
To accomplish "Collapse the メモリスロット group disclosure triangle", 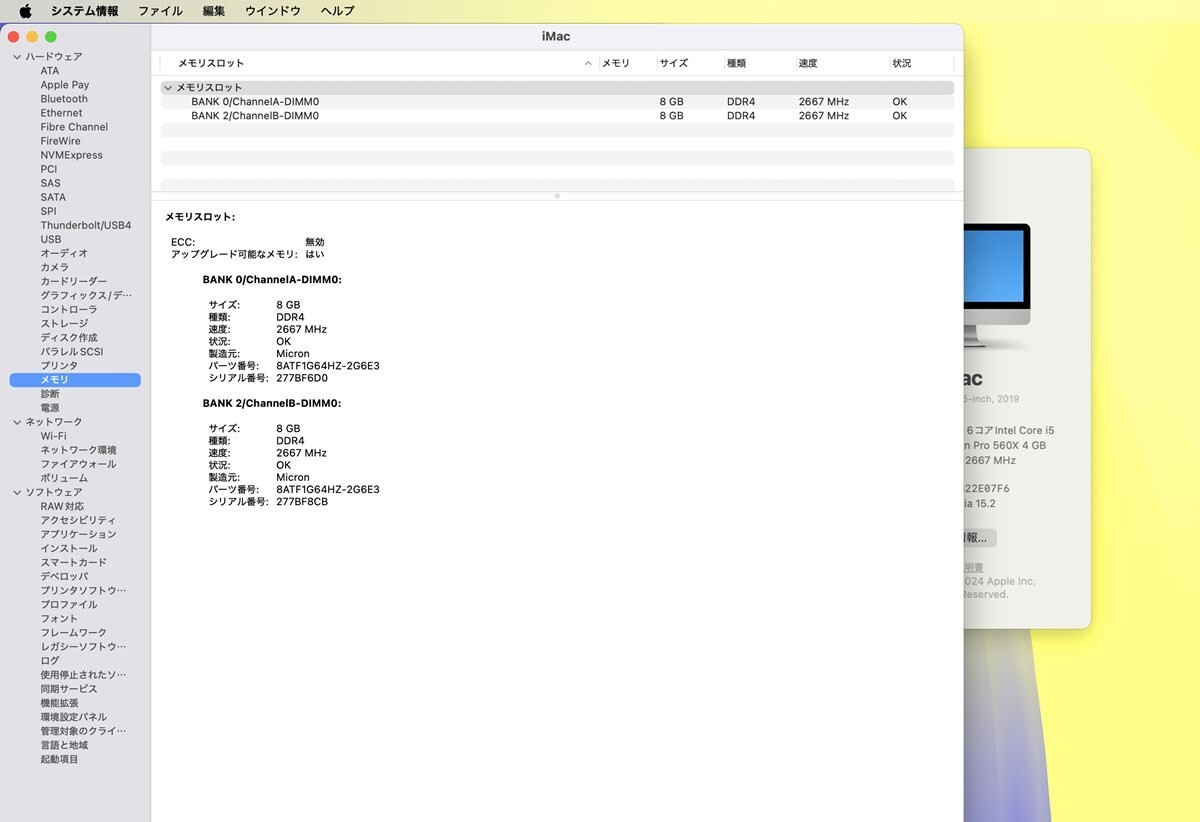I will click(x=168, y=88).
